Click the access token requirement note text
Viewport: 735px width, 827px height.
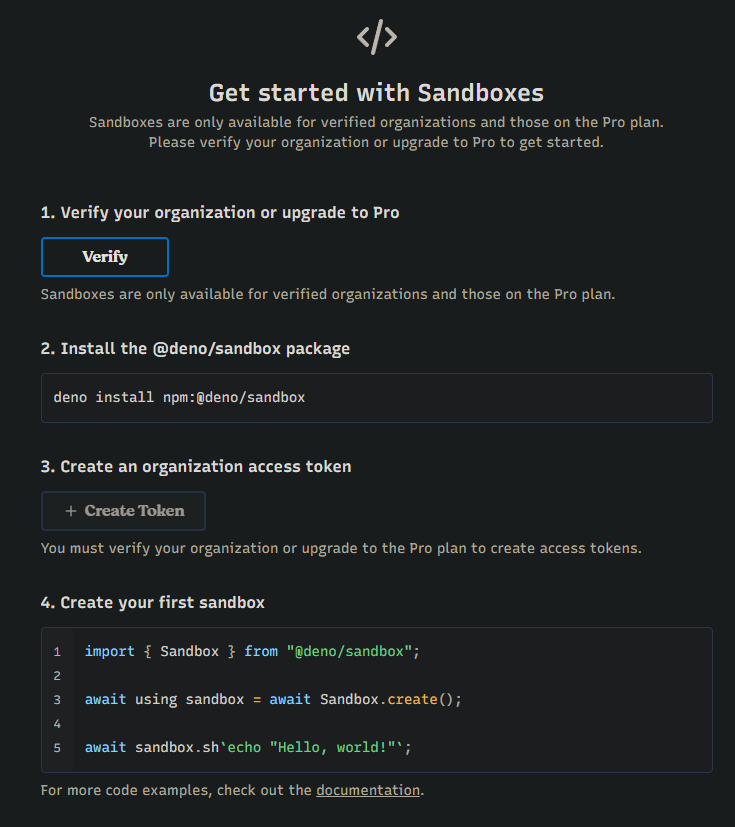pos(340,549)
